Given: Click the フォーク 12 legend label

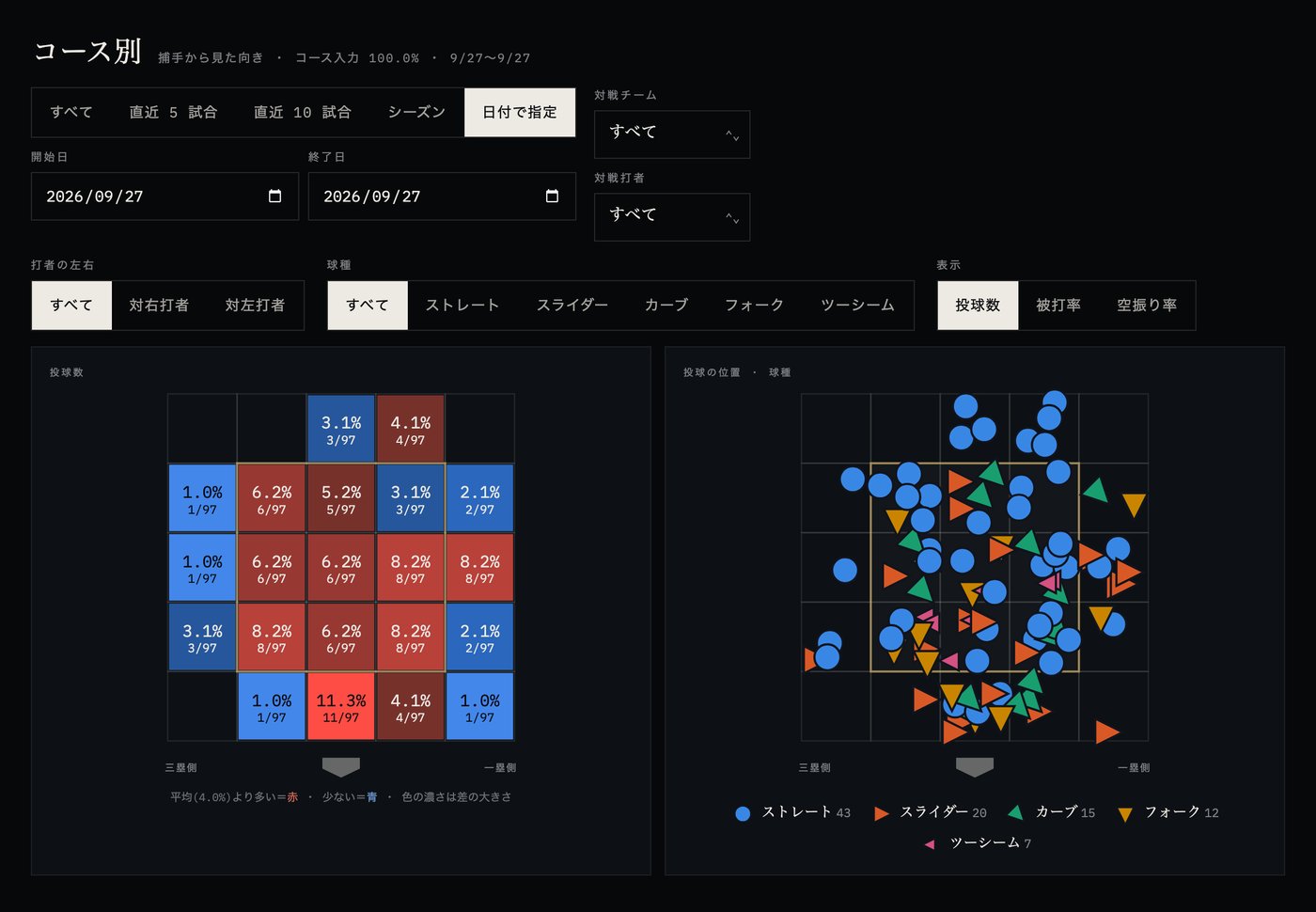Looking at the screenshot, I should (1182, 812).
